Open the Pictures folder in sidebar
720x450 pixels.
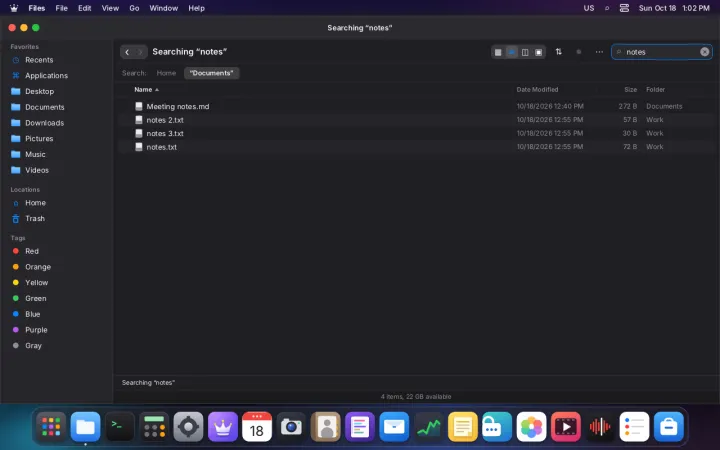coord(56,138)
